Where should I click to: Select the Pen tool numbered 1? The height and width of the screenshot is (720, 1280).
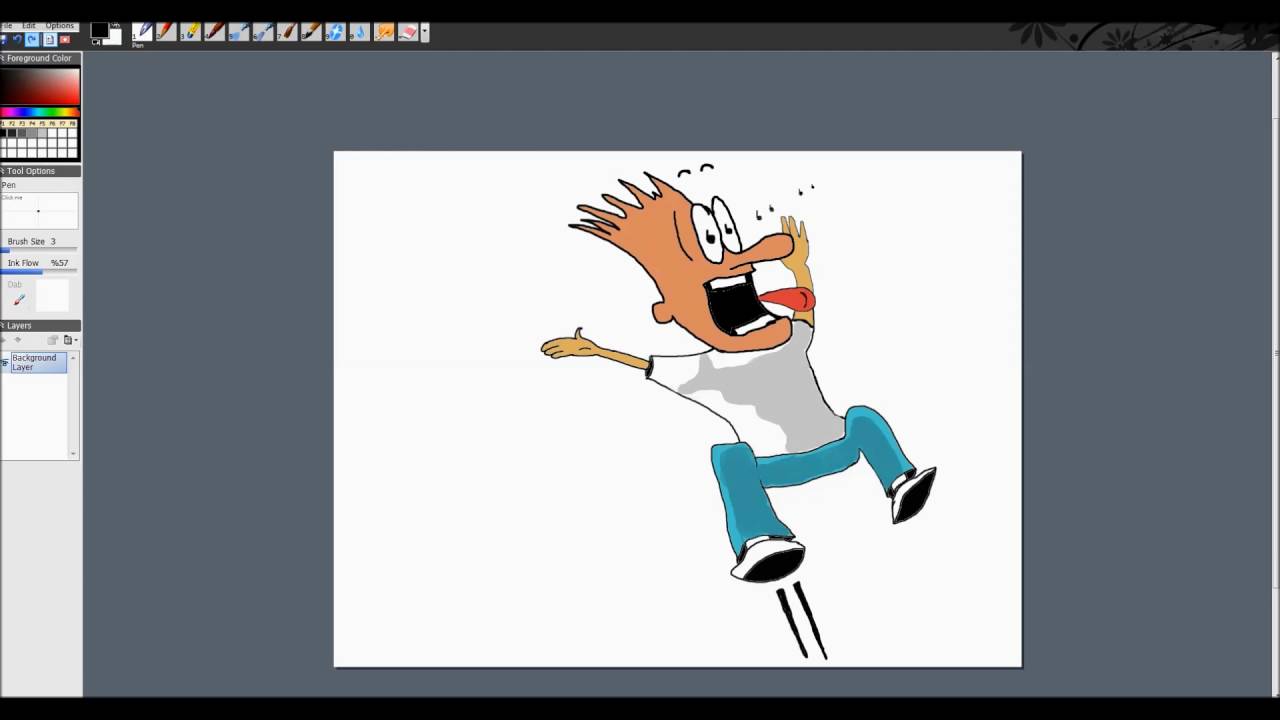click(142, 32)
